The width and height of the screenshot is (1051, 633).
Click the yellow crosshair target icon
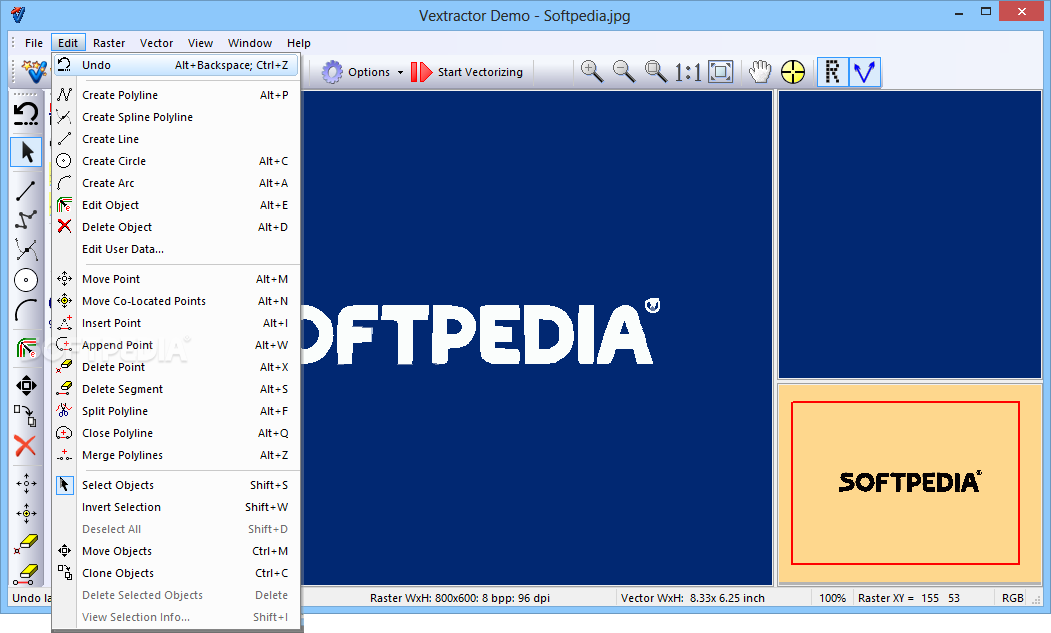pos(793,72)
